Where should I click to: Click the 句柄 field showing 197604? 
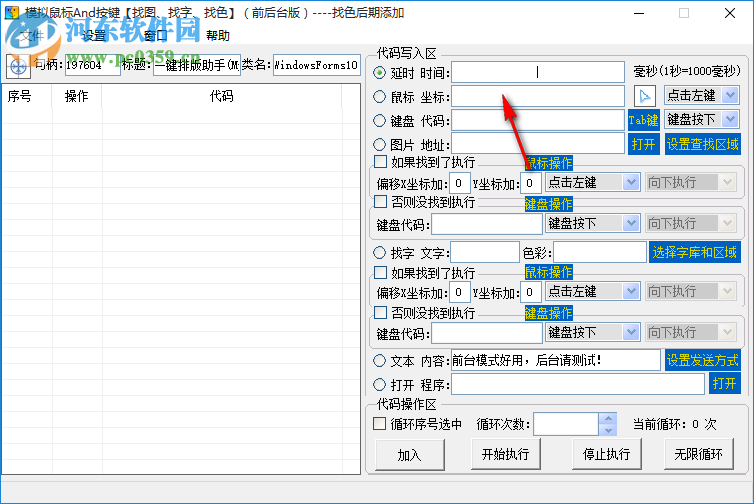(x=92, y=65)
